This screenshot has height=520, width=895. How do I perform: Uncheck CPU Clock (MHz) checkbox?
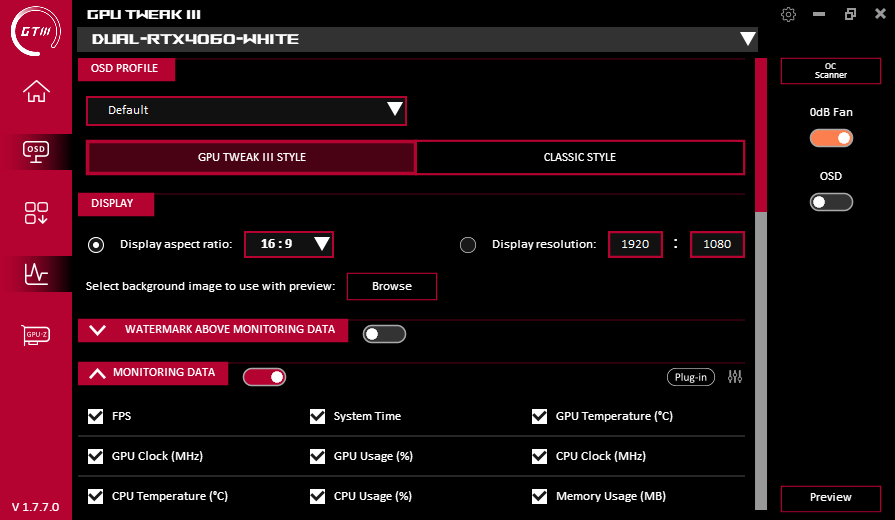tap(539, 456)
